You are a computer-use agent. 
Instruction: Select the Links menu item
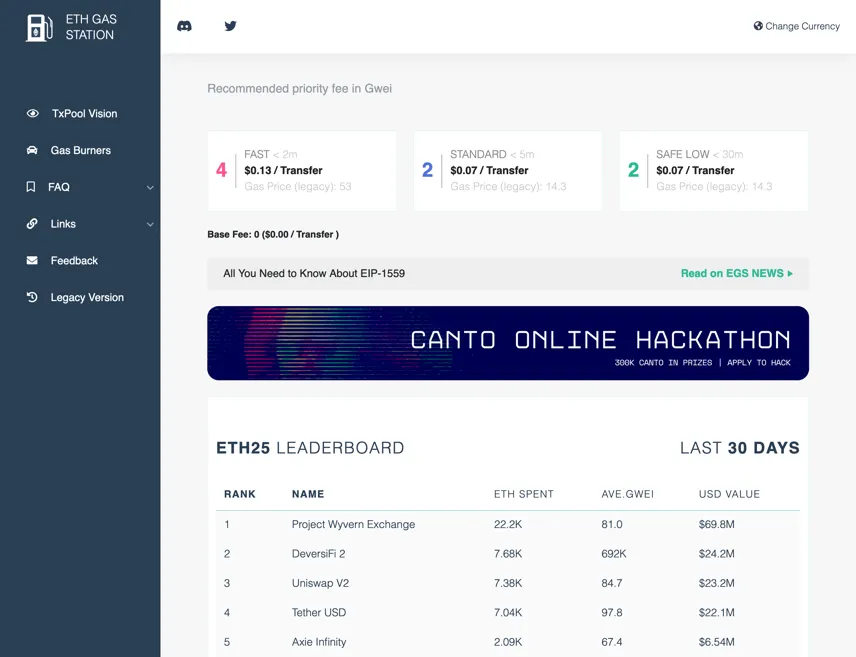pos(63,224)
